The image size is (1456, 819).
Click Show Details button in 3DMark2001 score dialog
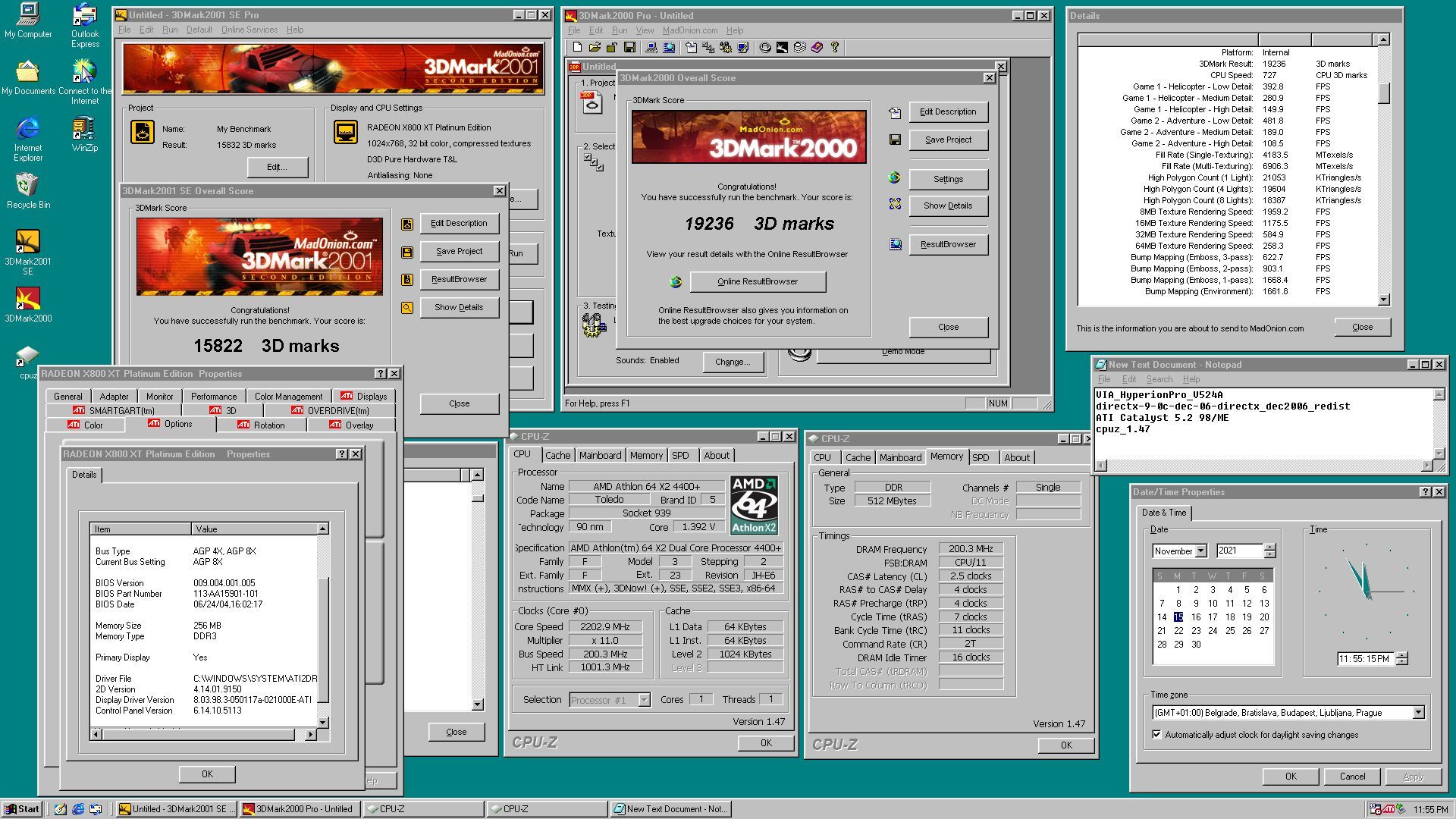[x=459, y=307]
